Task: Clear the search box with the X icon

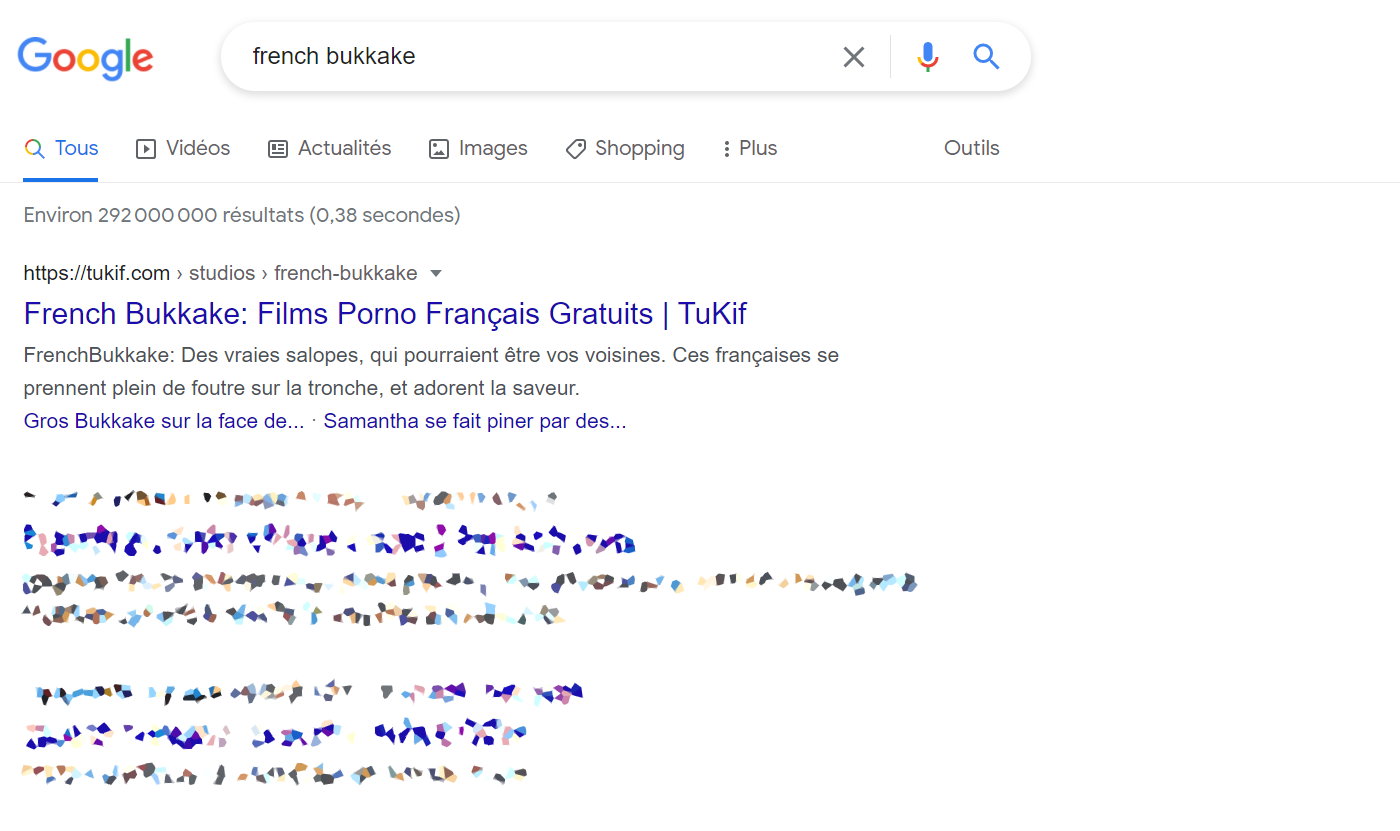Action: tap(853, 57)
